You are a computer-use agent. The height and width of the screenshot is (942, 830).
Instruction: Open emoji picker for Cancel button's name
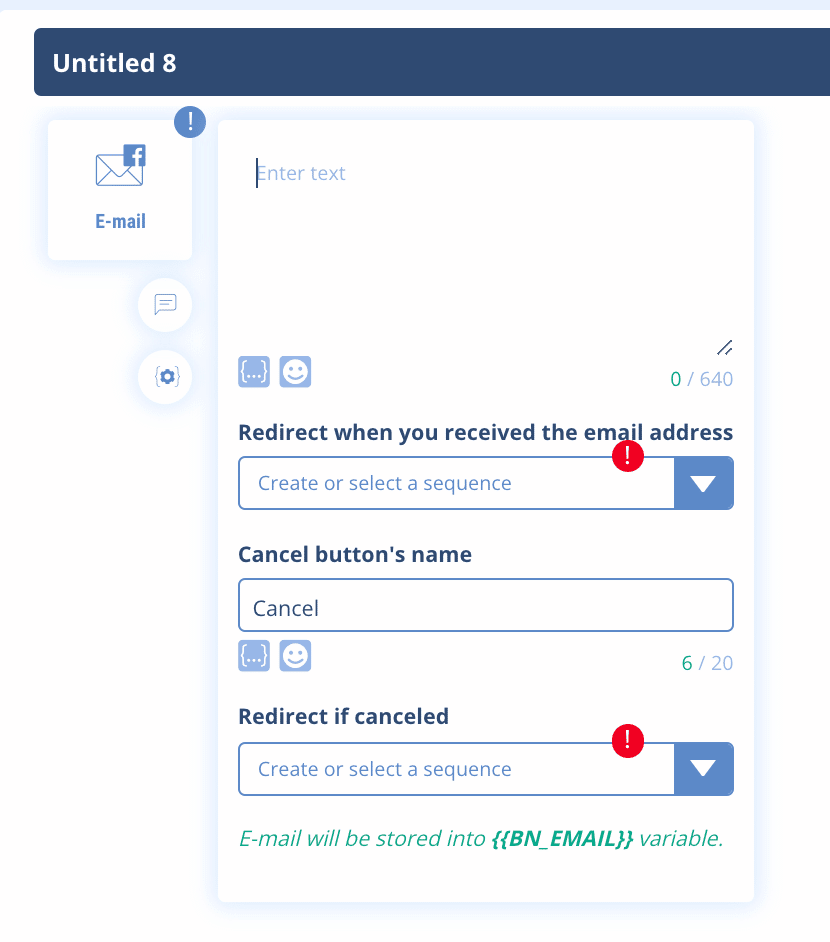point(295,656)
